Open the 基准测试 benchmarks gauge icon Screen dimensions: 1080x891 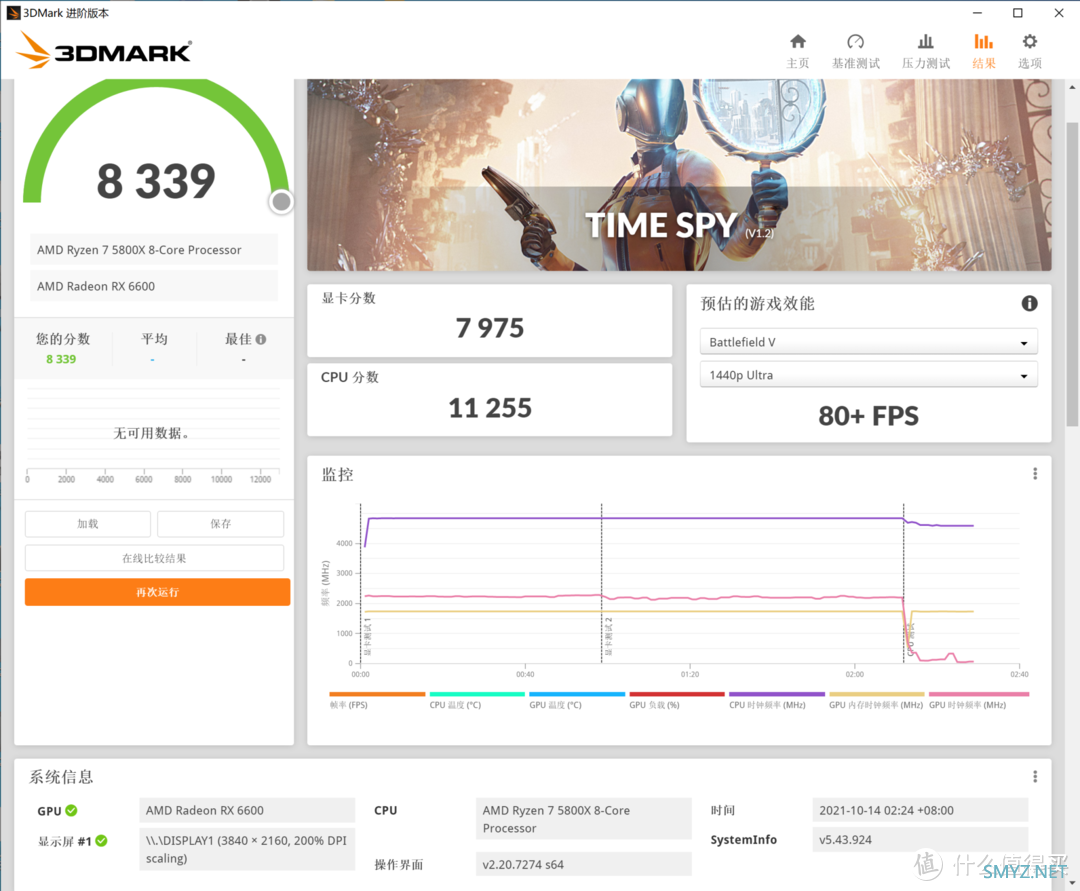tap(855, 42)
